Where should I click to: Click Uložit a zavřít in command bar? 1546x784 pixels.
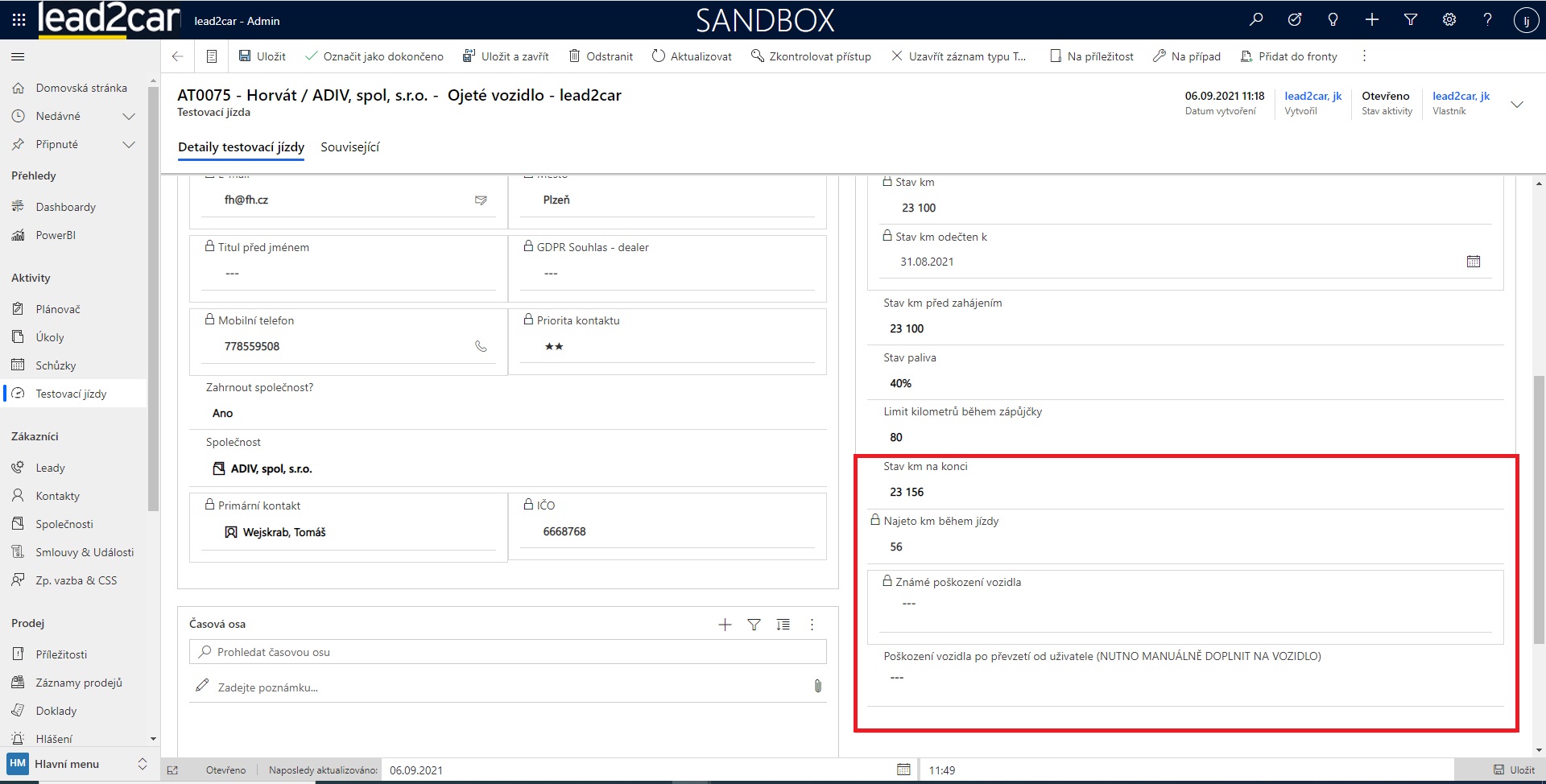pyautogui.click(x=506, y=56)
